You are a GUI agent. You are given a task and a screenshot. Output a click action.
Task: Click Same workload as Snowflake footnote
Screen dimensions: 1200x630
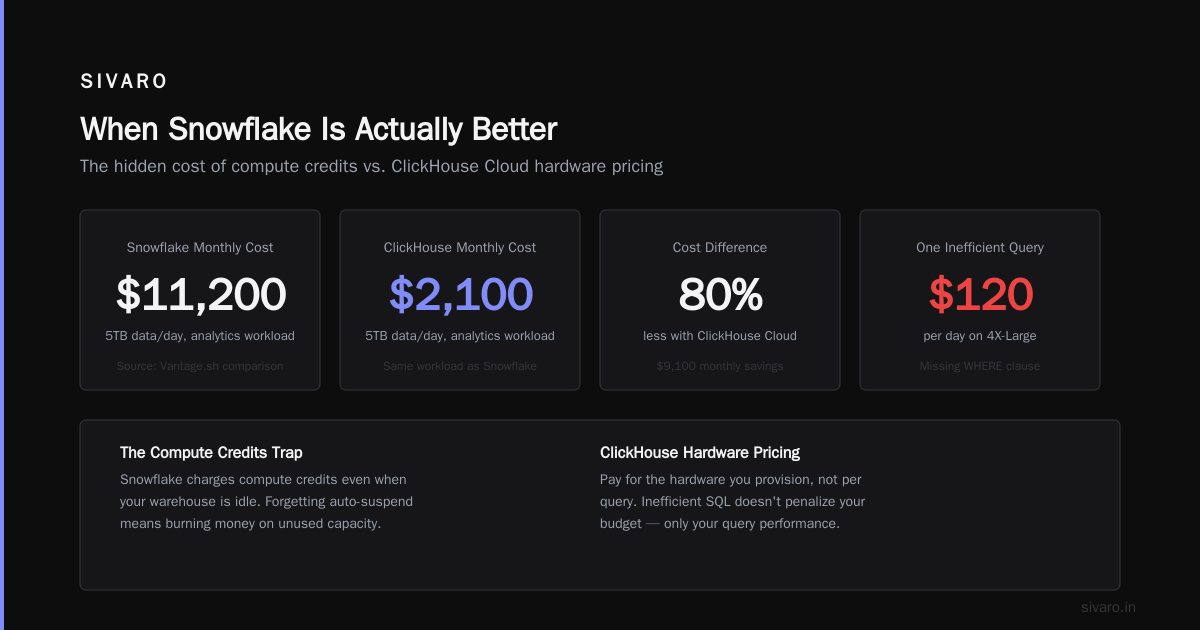(460, 366)
